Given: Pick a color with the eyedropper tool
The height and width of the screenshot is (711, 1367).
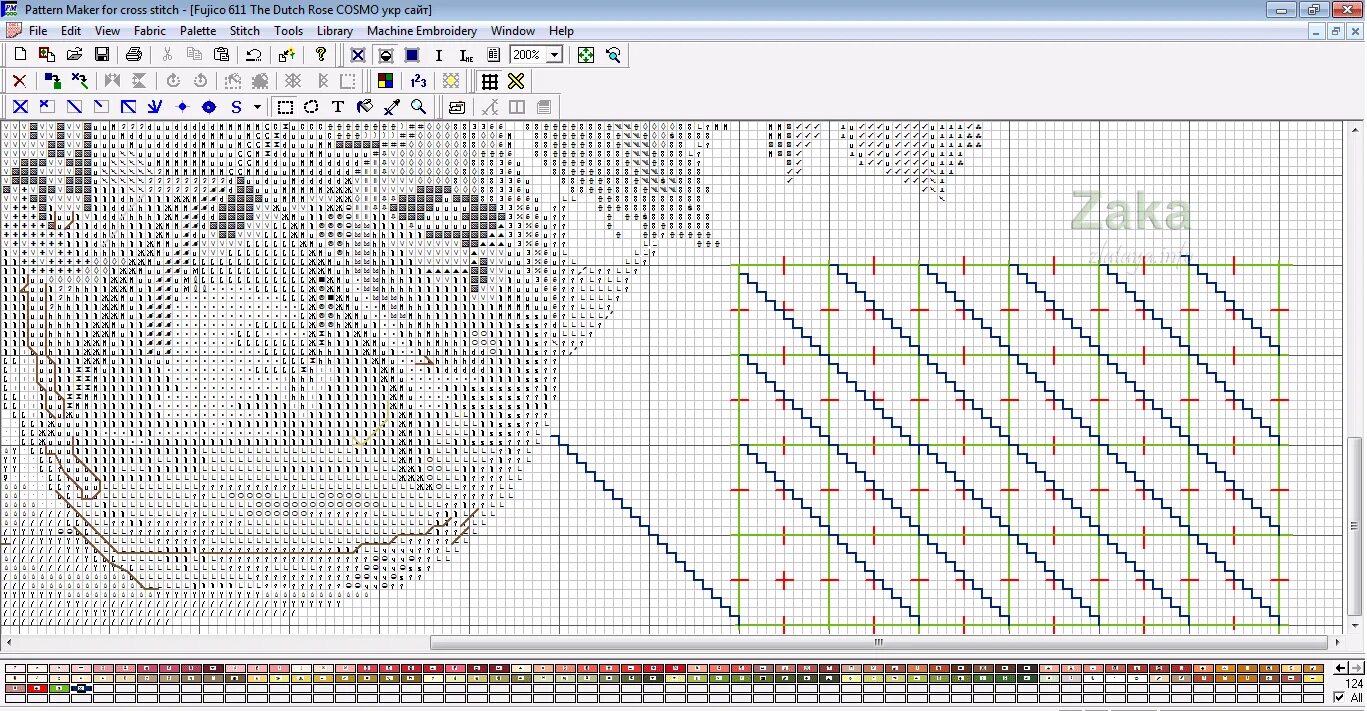Looking at the screenshot, I should pos(392,107).
